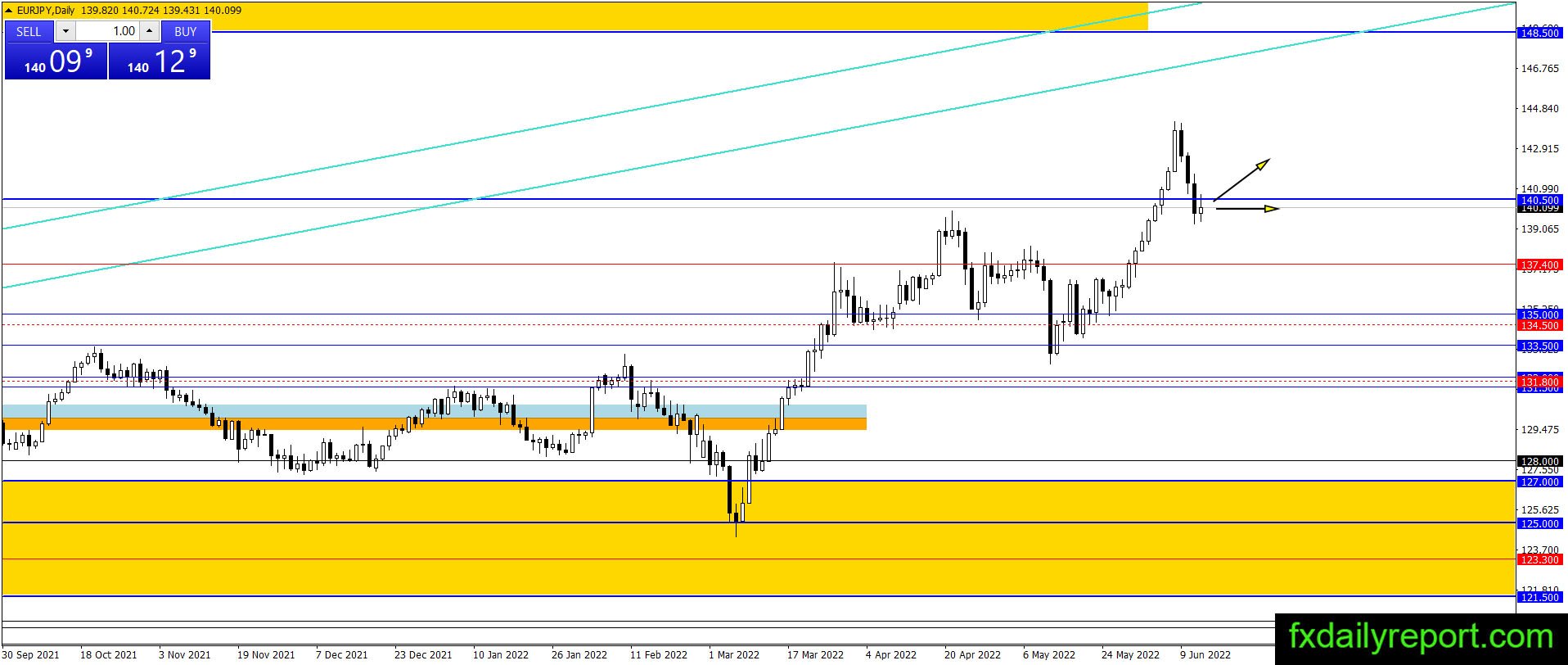Click the SELL button in one-click trading panel
1568x665 pixels.
coord(29,31)
